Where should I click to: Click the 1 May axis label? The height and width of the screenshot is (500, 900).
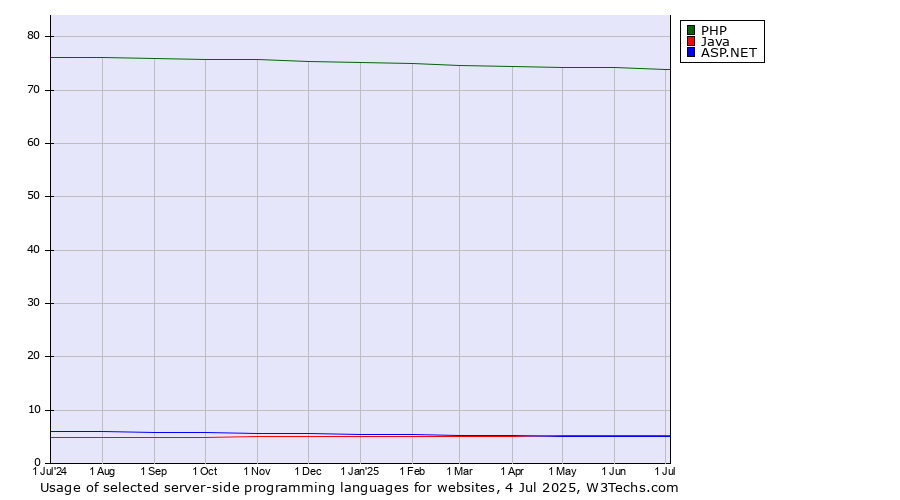tap(562, 471)
